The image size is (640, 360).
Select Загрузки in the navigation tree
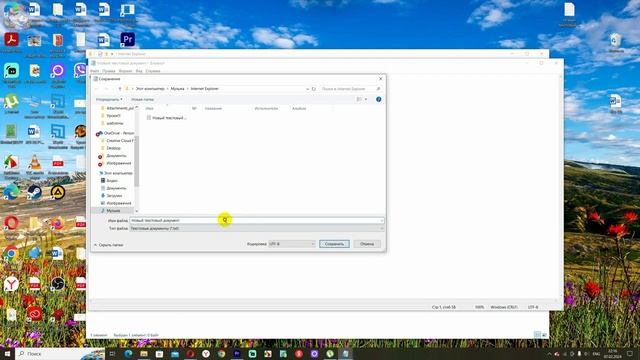click(x=114, y=196)
